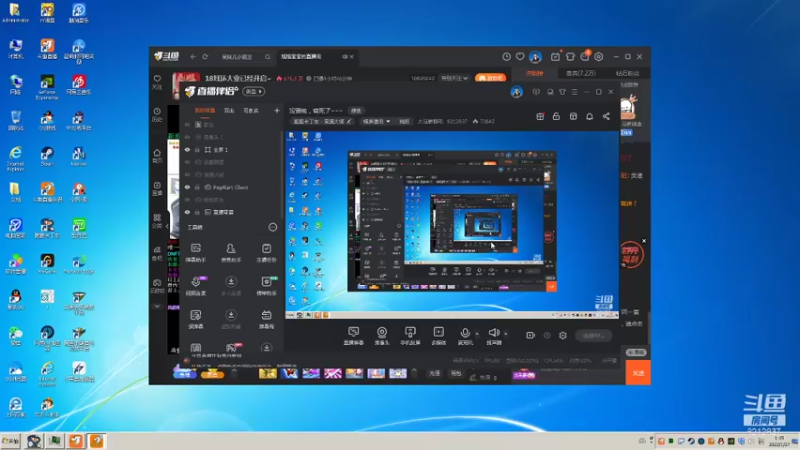Open the settings ring icon in Douyu header

[599, 57]
